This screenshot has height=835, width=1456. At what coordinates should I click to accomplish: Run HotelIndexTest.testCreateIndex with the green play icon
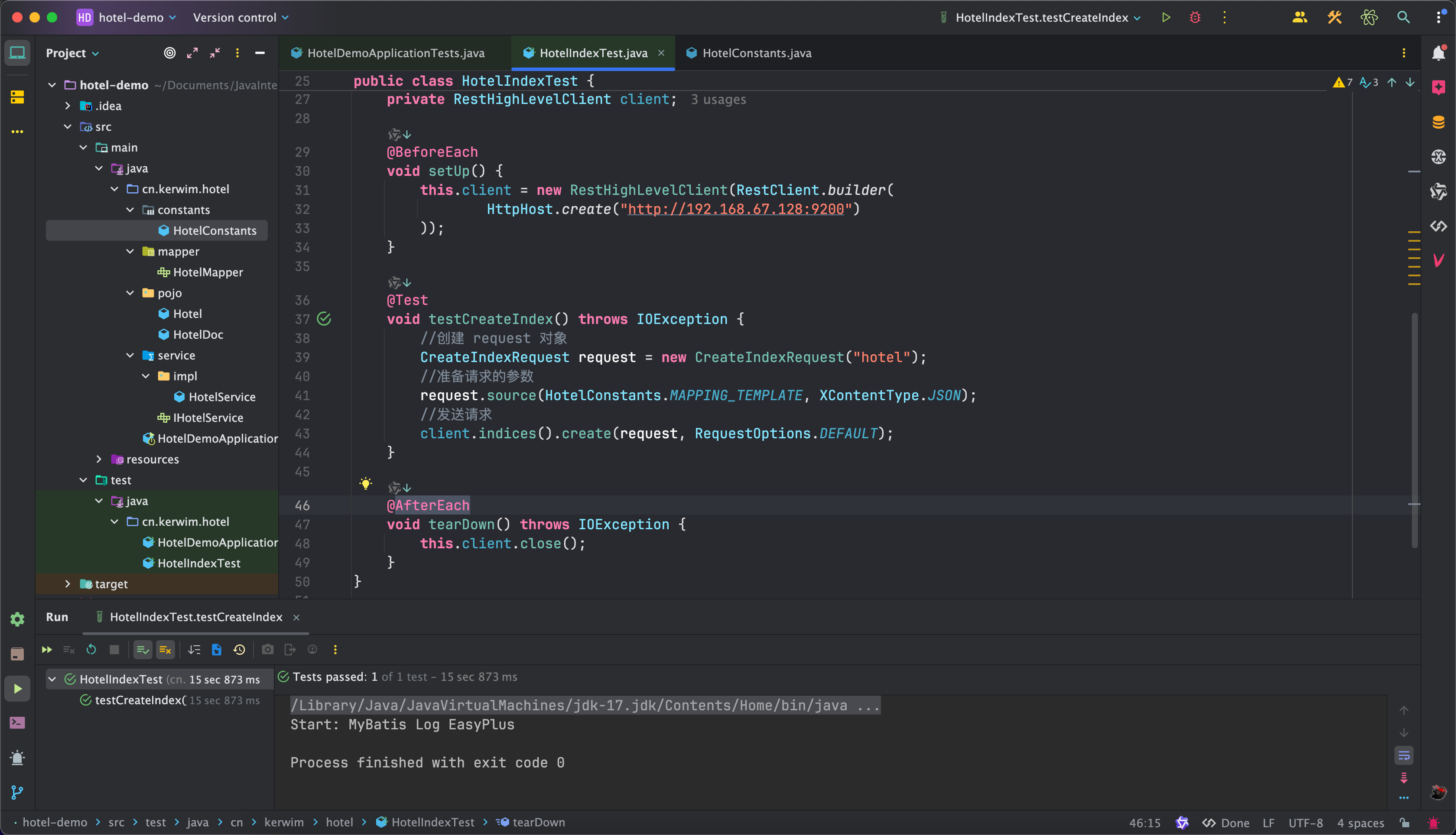1166,18
